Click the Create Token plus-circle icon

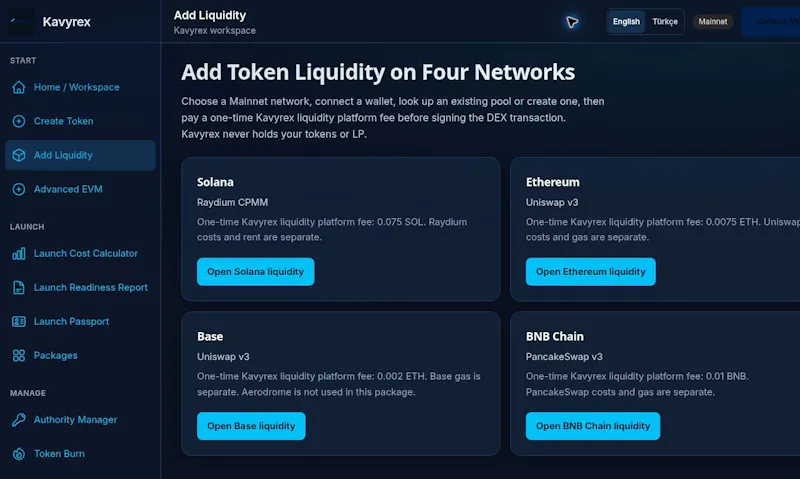[x=19, y=121]
